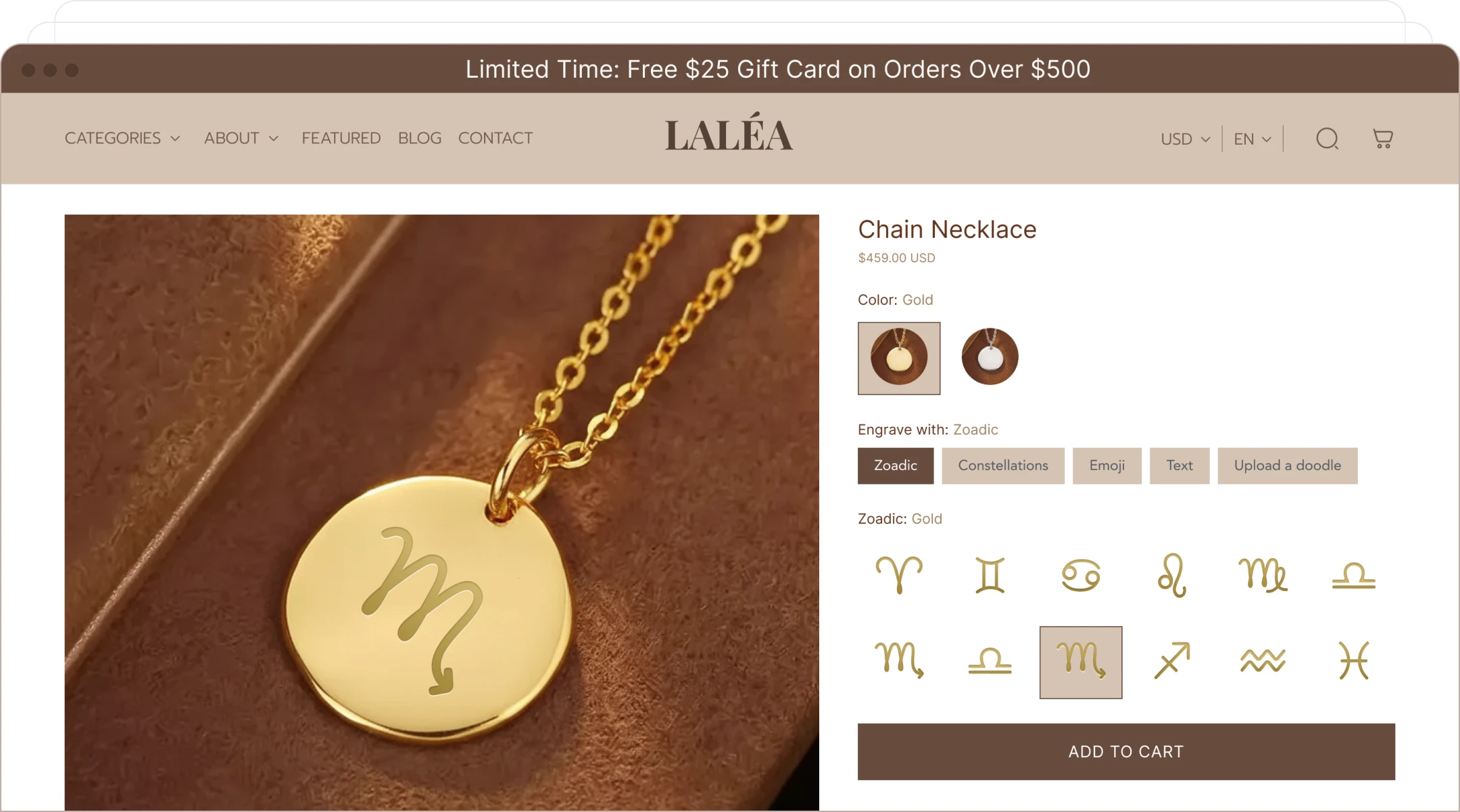Open the search icon in header
The image size is (1460, 812).
coord(1327,138)
